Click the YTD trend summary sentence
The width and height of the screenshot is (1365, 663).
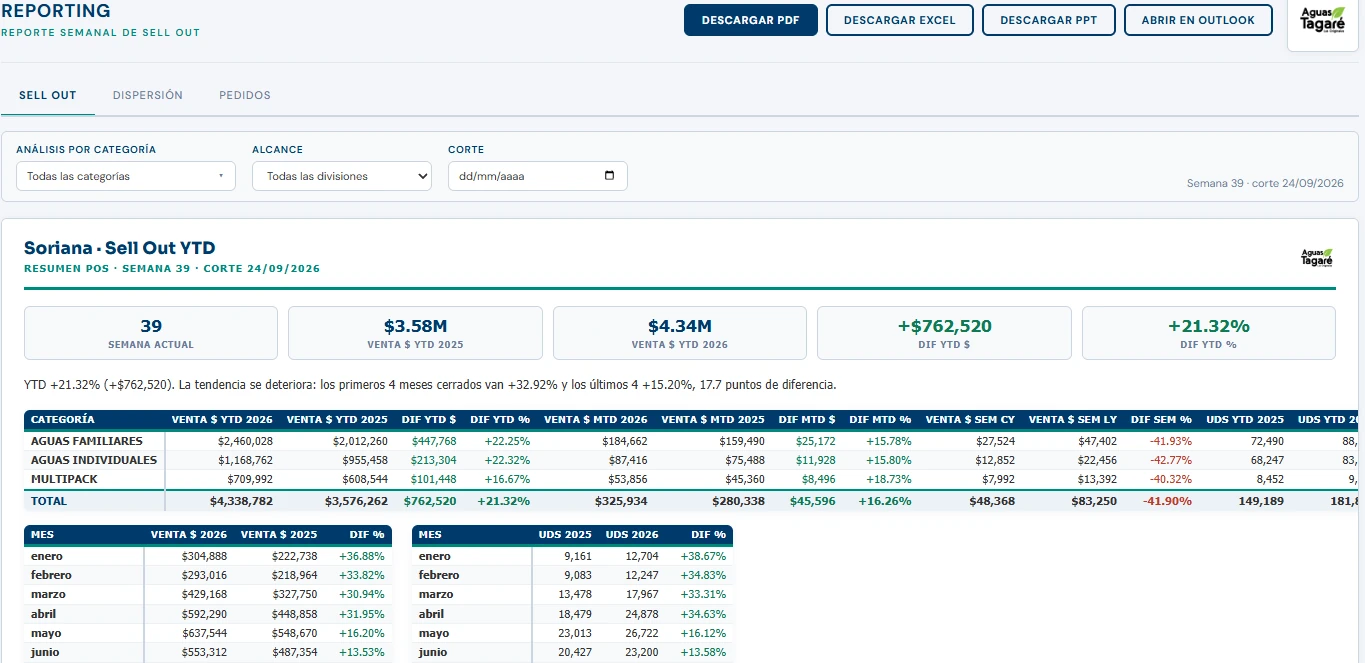click(430, 385)
